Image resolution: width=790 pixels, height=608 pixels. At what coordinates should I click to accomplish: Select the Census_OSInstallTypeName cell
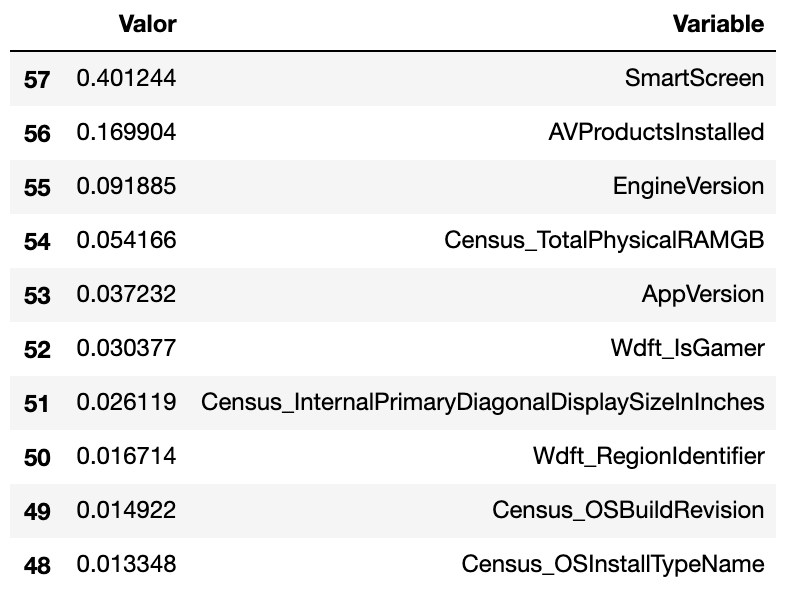(613, 564)
